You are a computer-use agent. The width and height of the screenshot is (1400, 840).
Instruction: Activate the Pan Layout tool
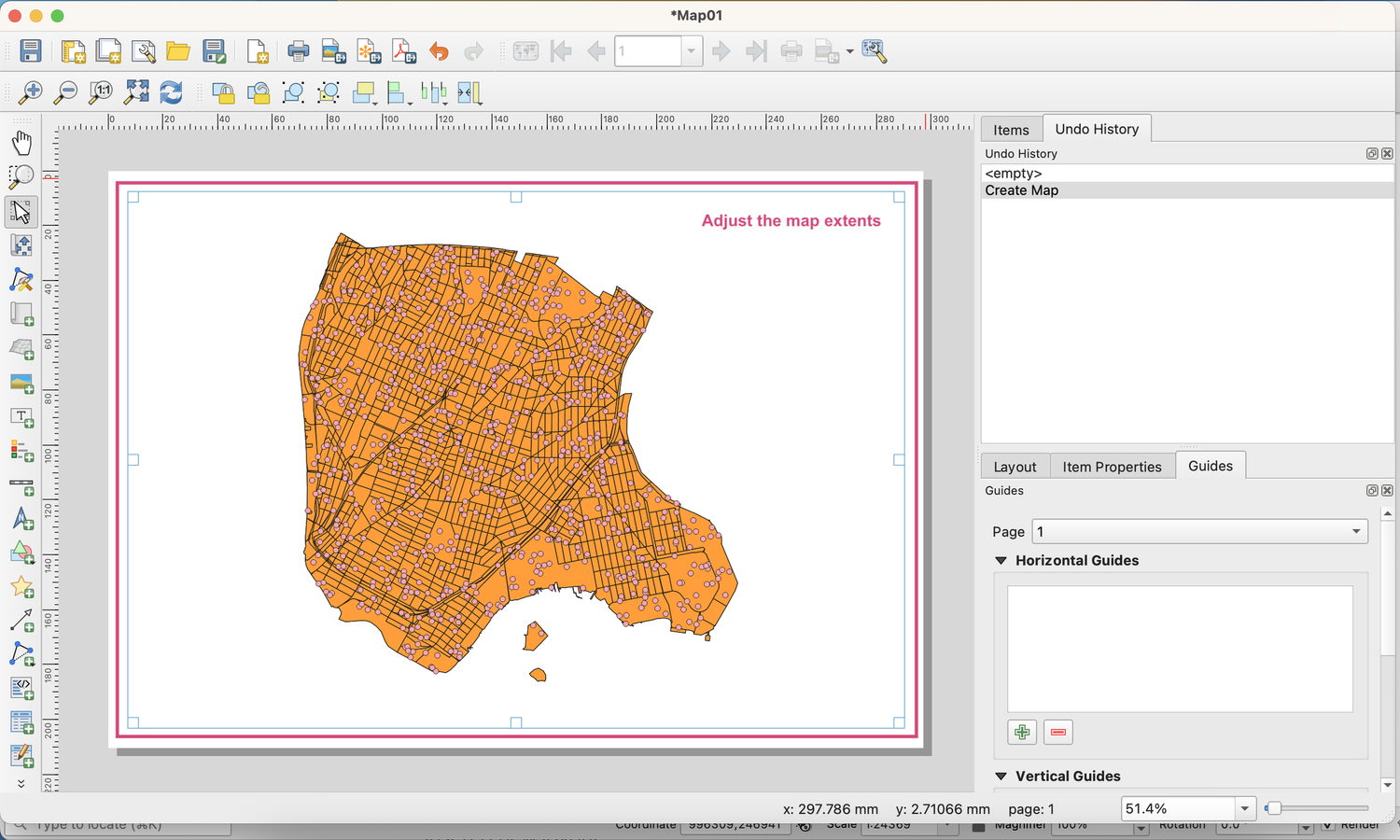(x=21, y=142)
